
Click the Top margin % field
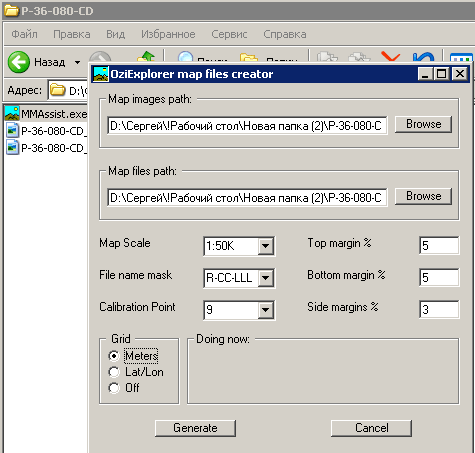click(439, 246)
